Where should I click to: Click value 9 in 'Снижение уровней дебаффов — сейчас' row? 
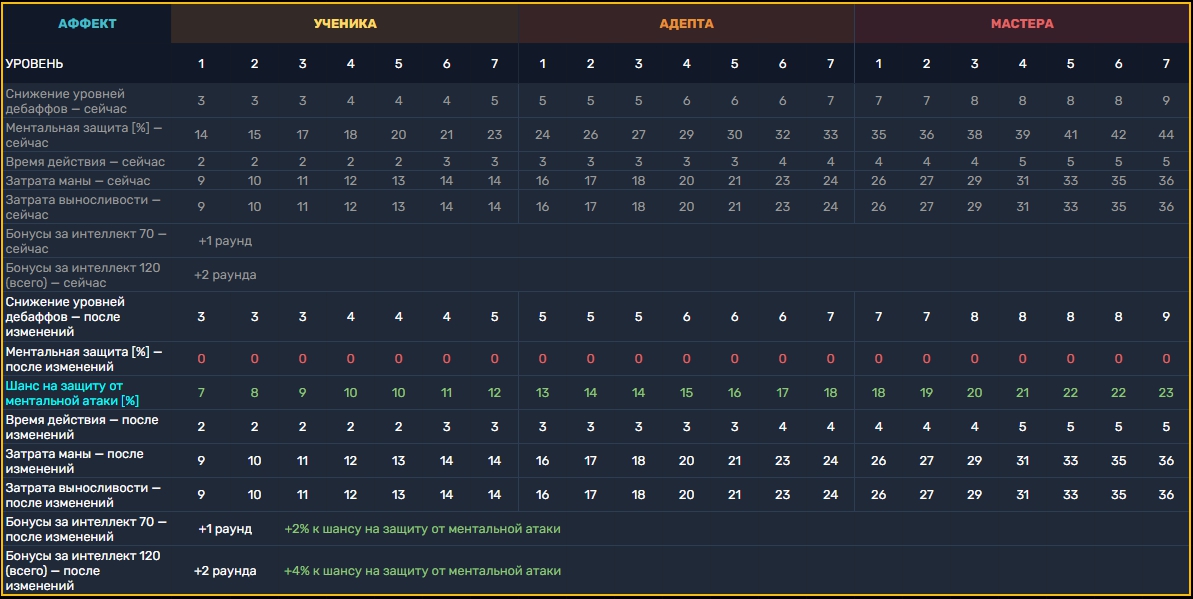[x=1166, y=101]
